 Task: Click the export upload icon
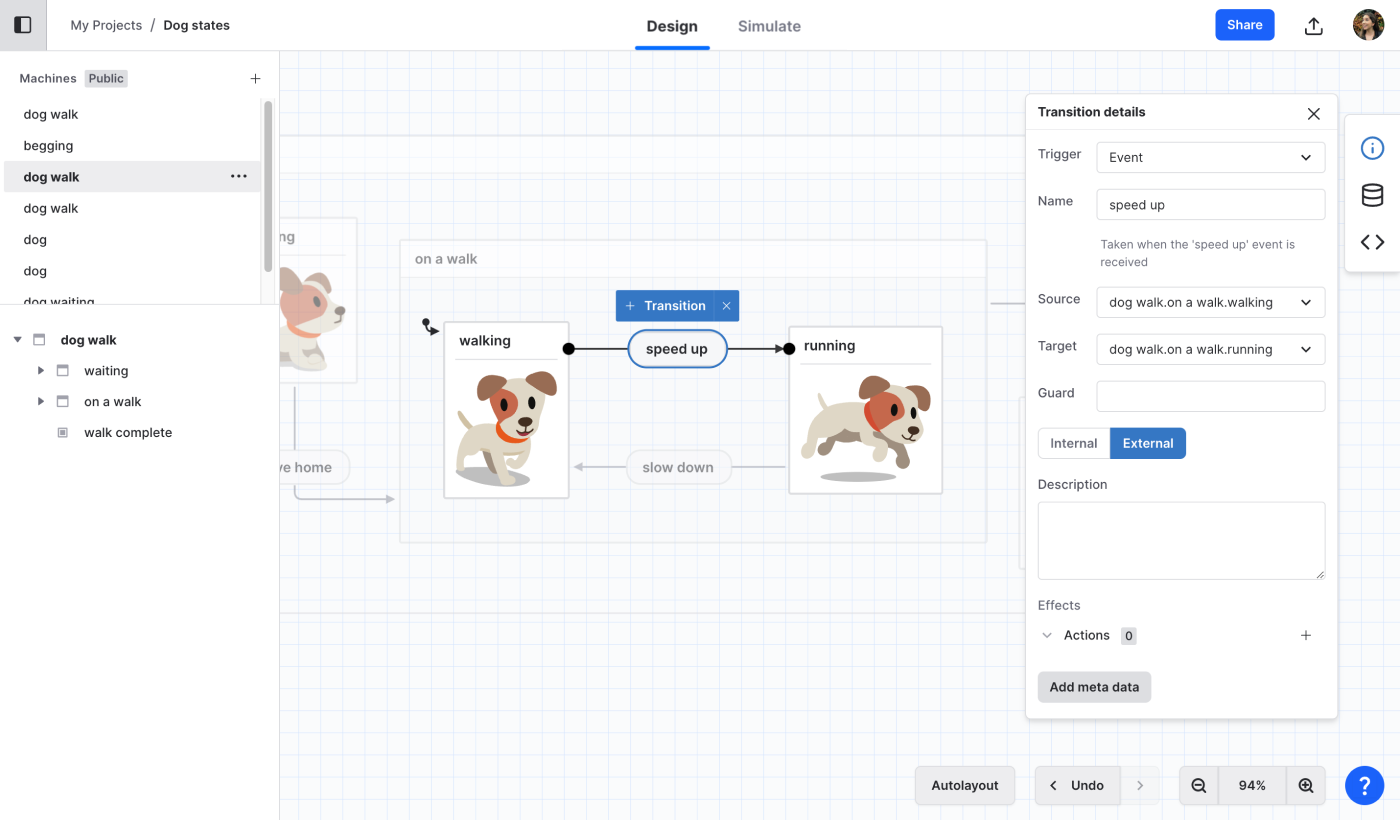click(1314, 26)
